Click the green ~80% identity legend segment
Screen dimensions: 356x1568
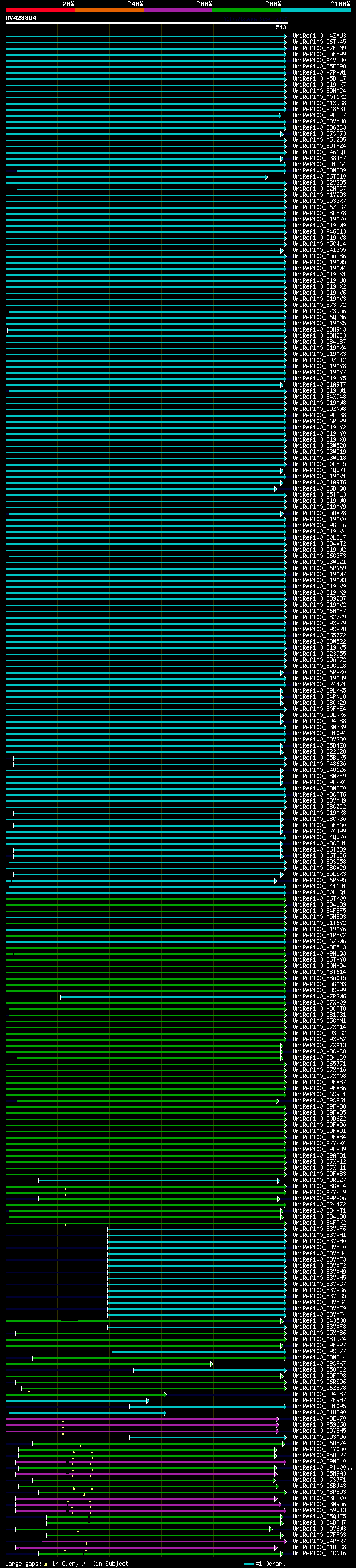click(x=247, y=10)
